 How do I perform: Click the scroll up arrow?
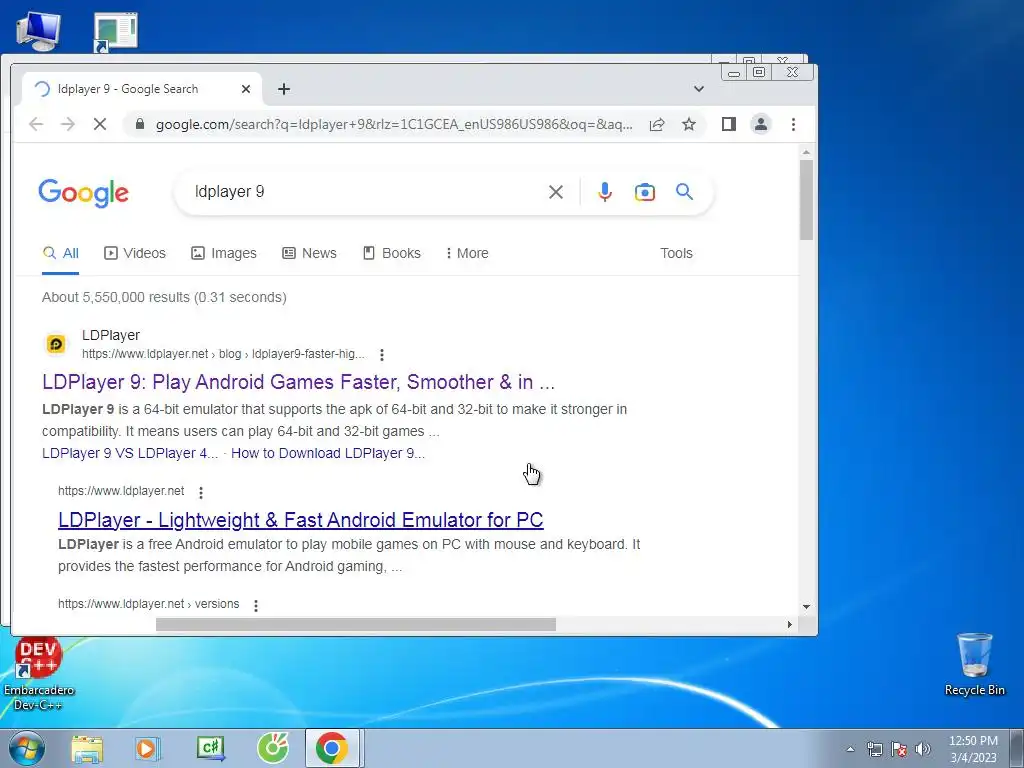pyautogui.click(x=807, y=152)
